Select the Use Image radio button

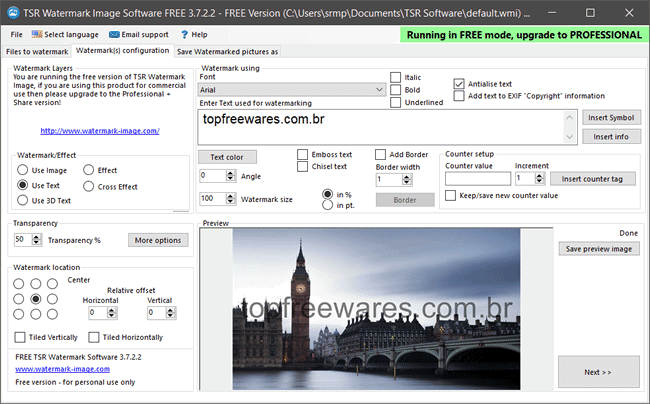pyautogui.click(x=23, y=171)
